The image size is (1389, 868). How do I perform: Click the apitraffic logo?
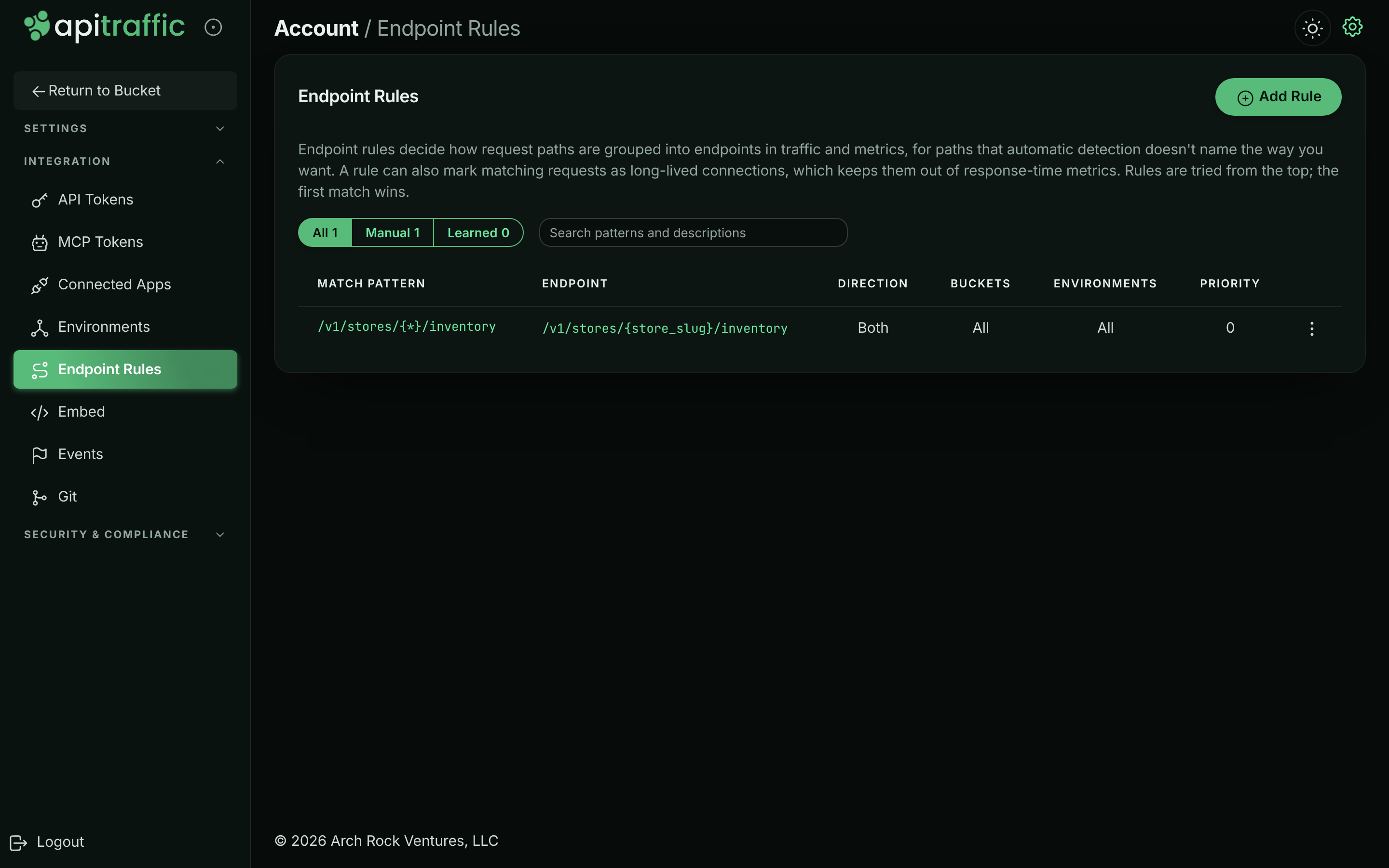coord(105,27)
